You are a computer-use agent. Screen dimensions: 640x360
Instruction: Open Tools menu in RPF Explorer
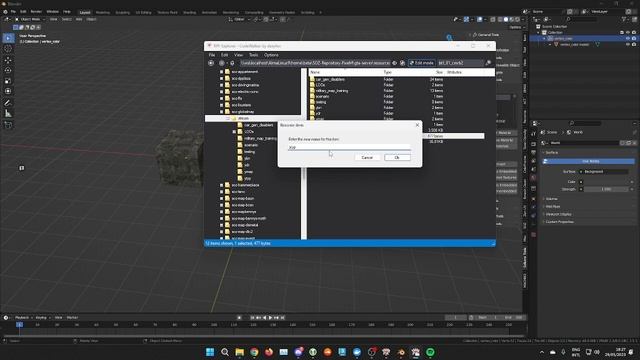click(x=253, y=55)
